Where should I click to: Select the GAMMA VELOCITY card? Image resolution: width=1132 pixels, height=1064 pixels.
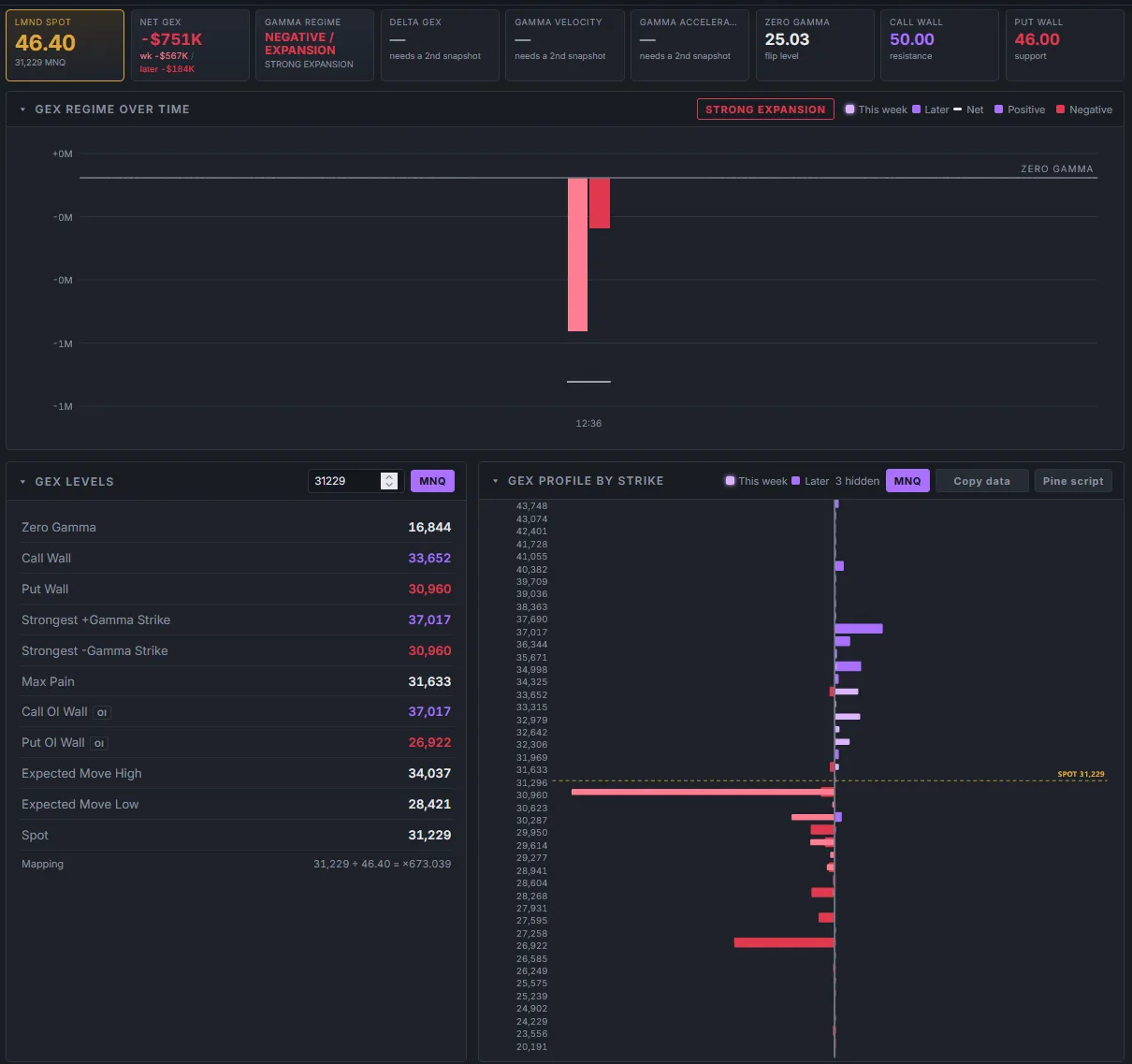(x=565, y=45)
